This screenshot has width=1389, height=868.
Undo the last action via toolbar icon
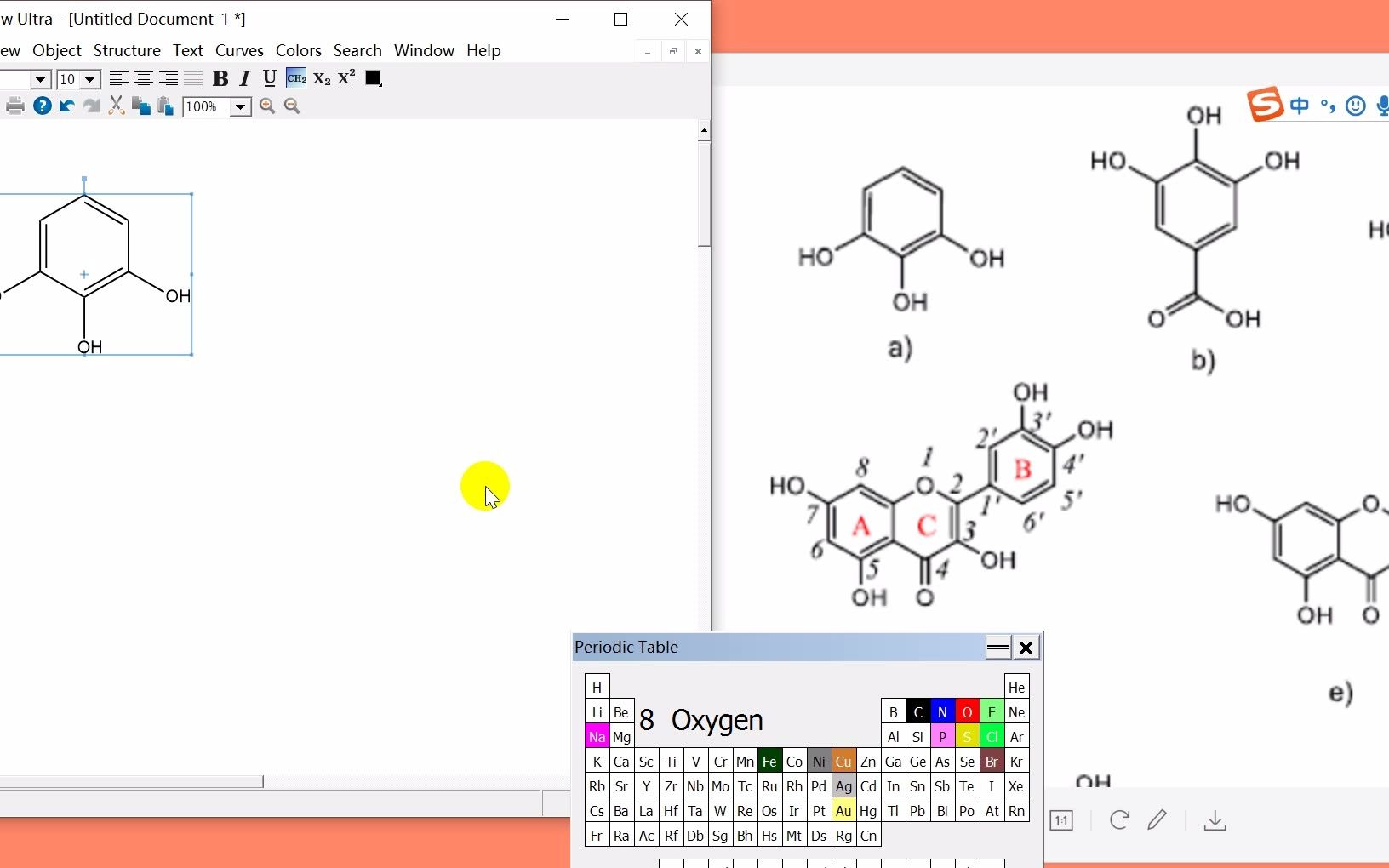[66, 106]
